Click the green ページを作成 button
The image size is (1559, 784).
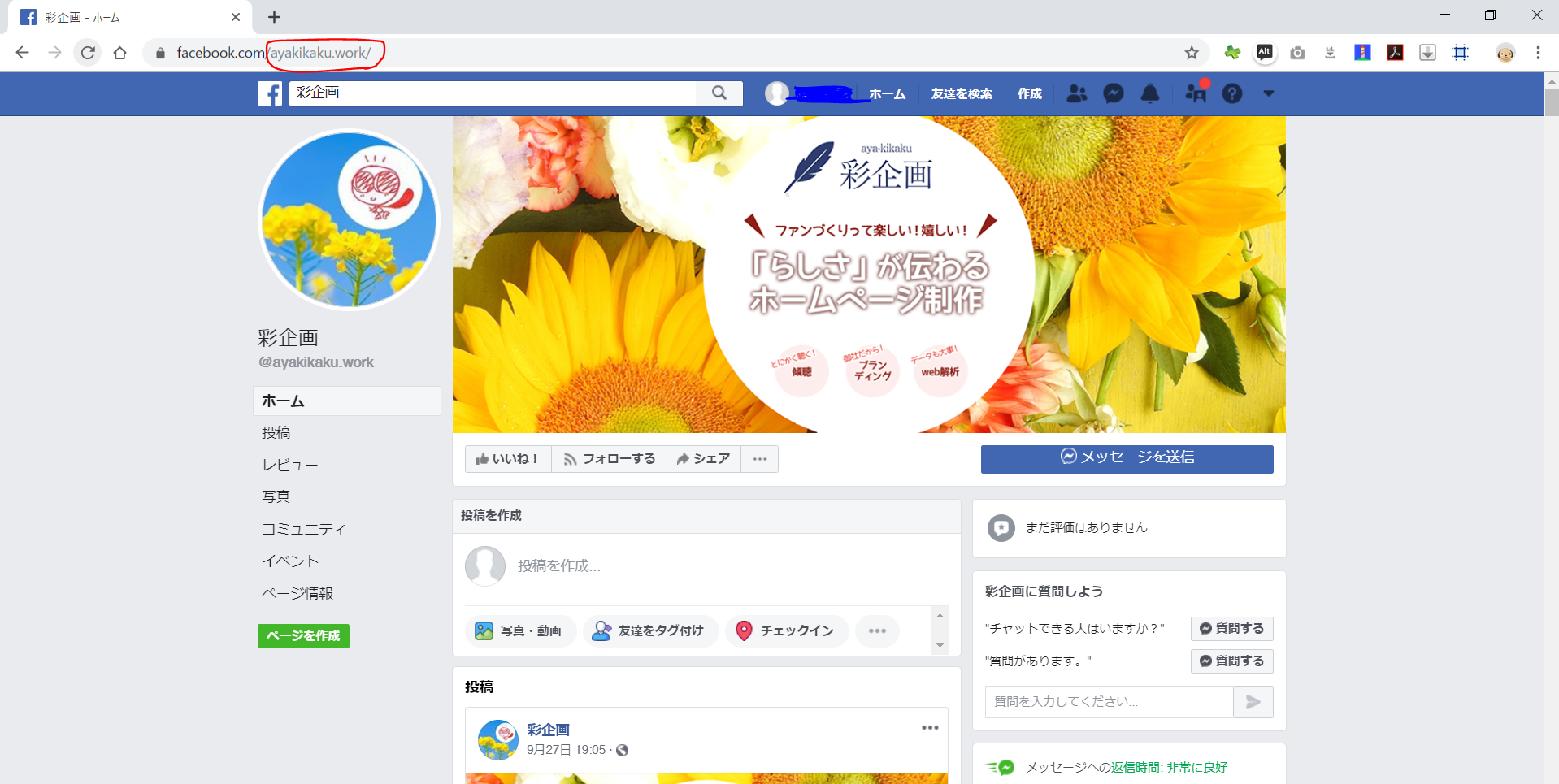click(x=303, y=635)
